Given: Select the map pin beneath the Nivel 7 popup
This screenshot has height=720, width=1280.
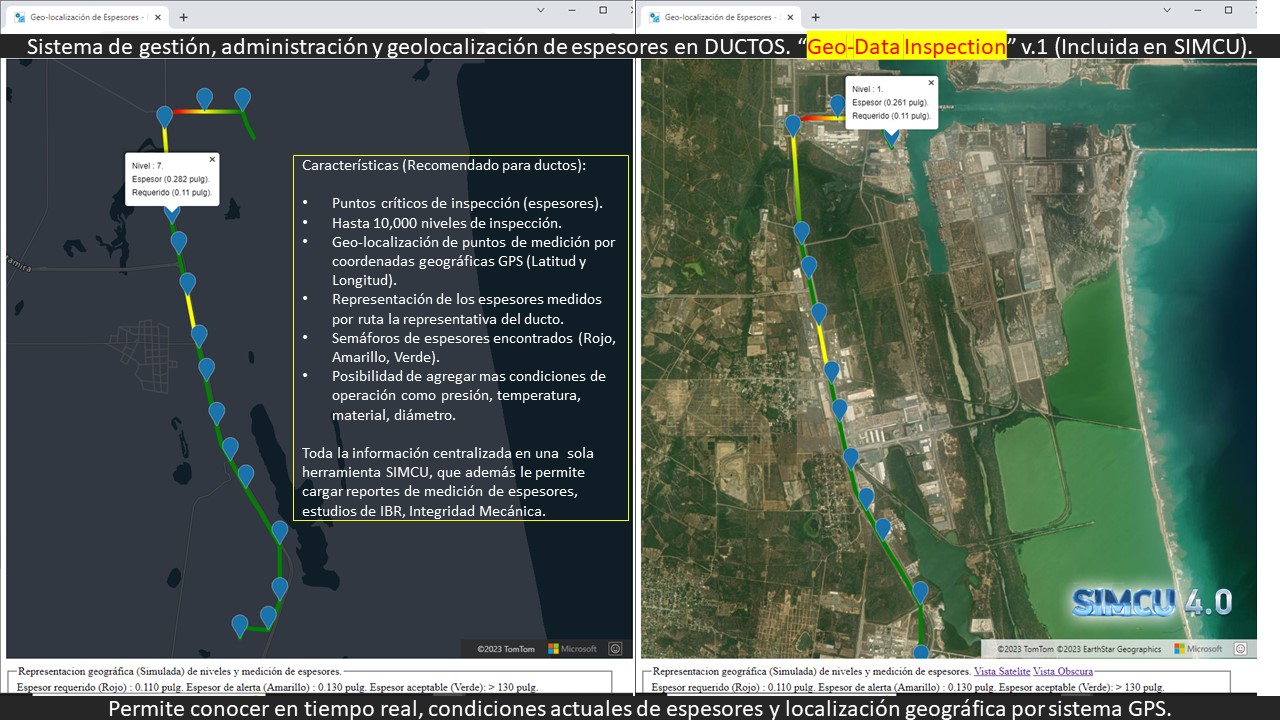Looking at the screenshot, I should click(172, 212).
